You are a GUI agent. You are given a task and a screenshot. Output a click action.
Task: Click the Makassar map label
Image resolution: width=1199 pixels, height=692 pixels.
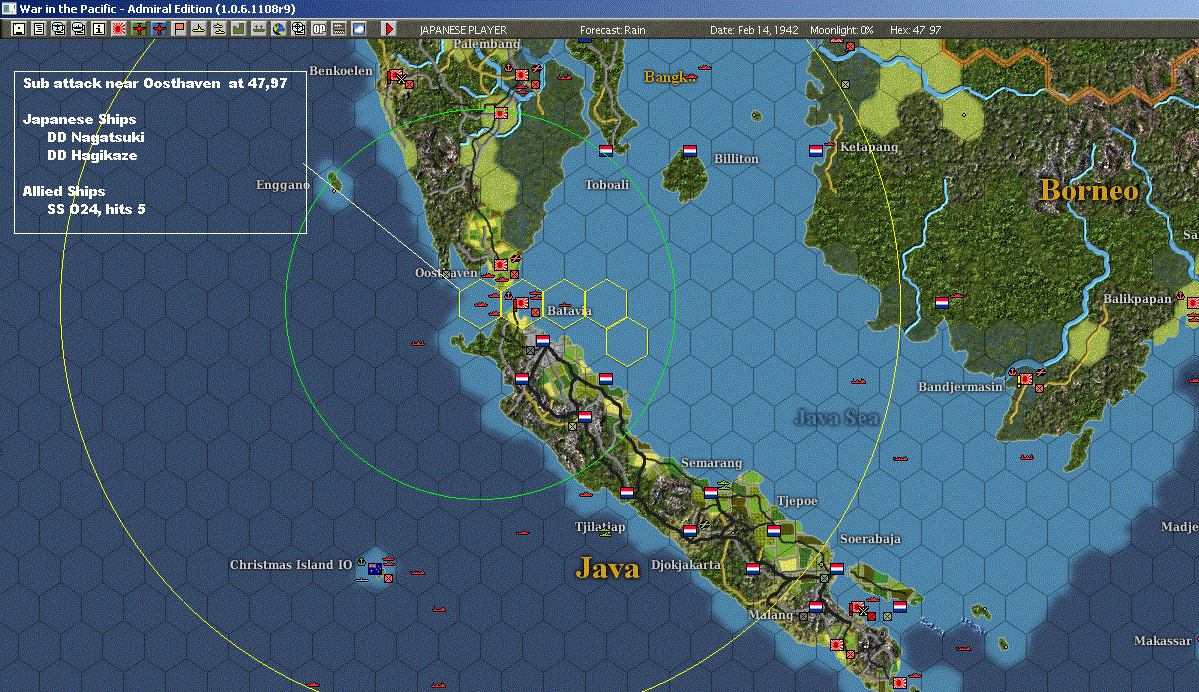(1162, 641)
